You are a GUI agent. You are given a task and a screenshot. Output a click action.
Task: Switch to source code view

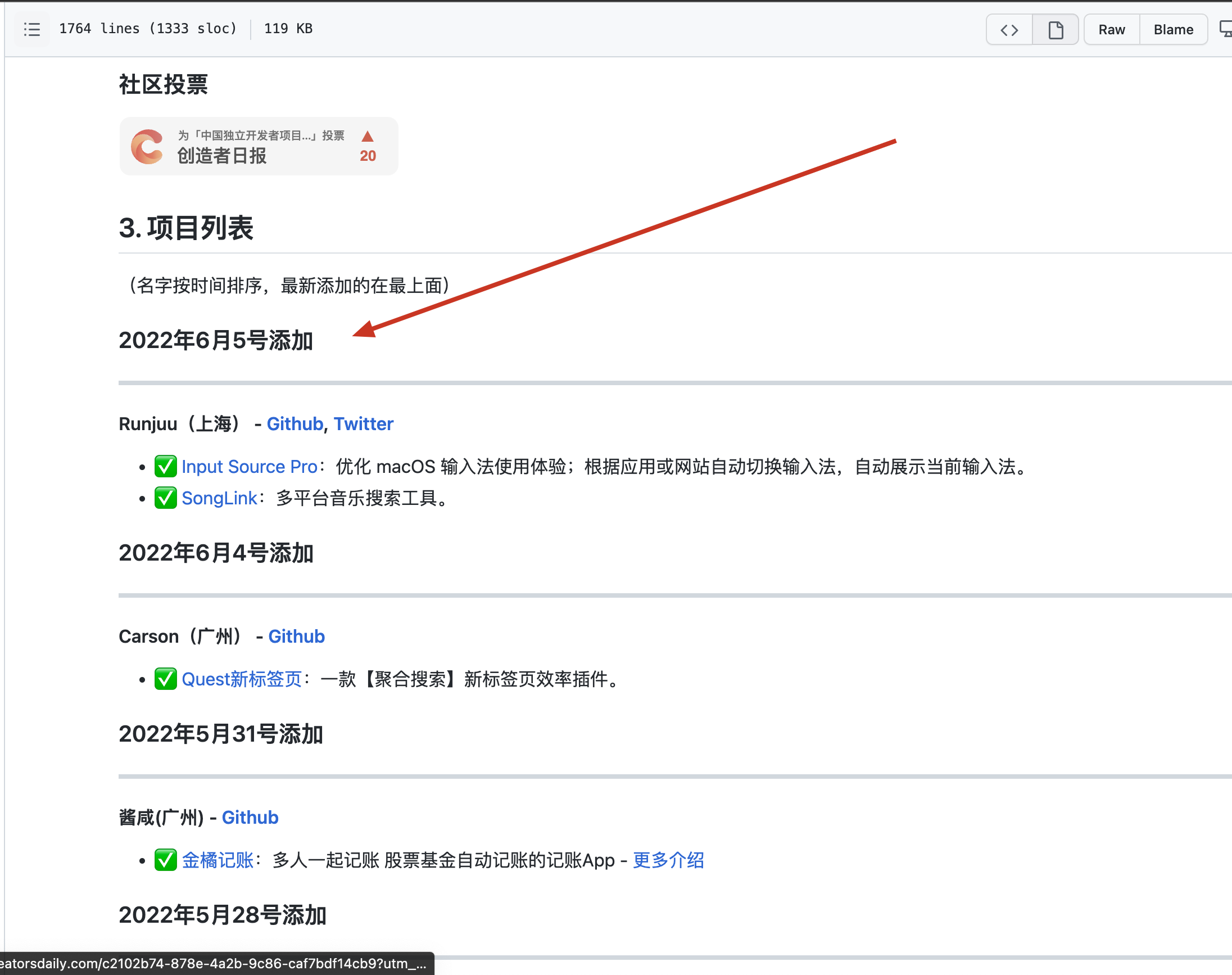1009,29
